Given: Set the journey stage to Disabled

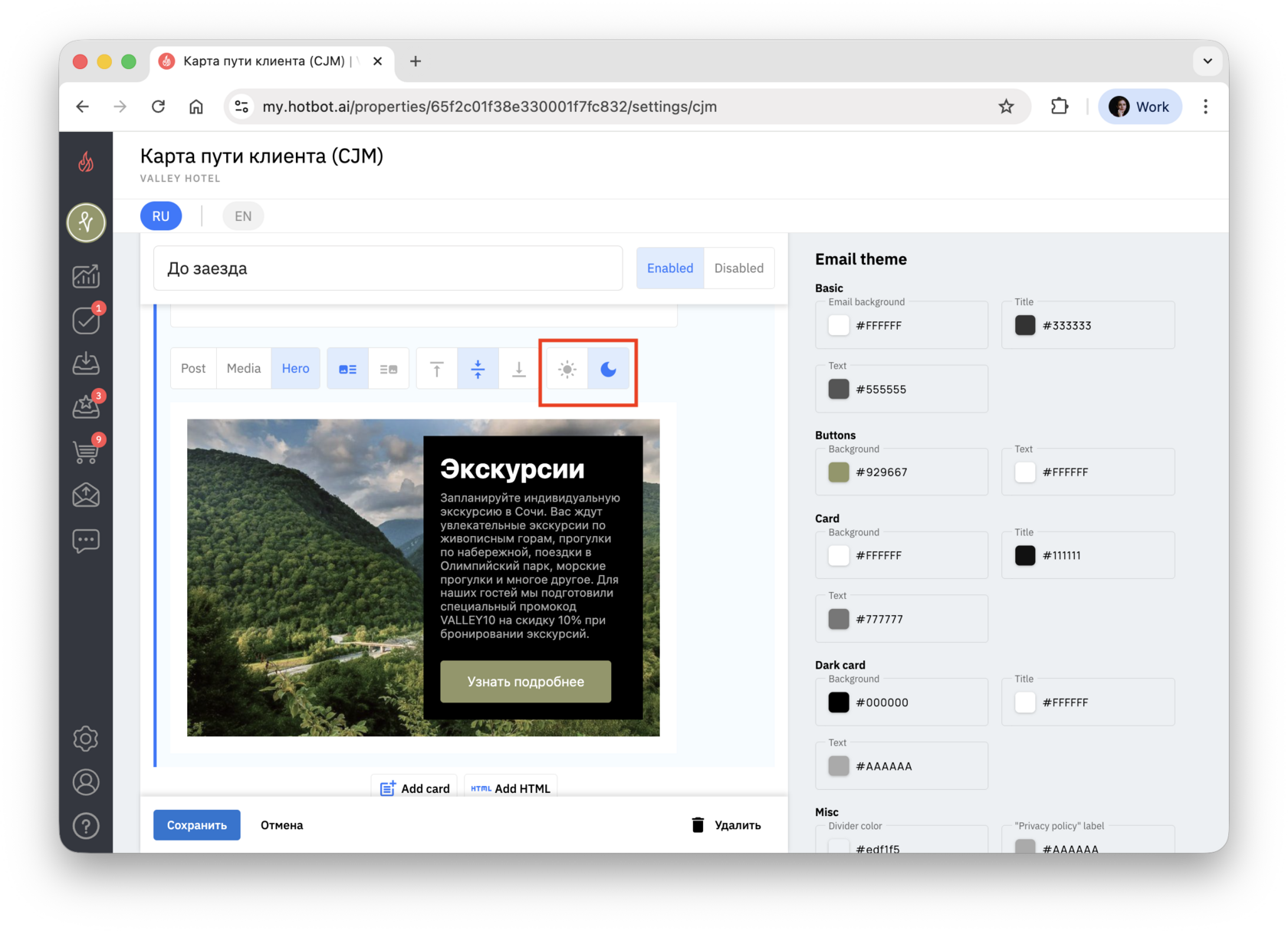Looking at the screenshot, I should [x=739, y=268].
